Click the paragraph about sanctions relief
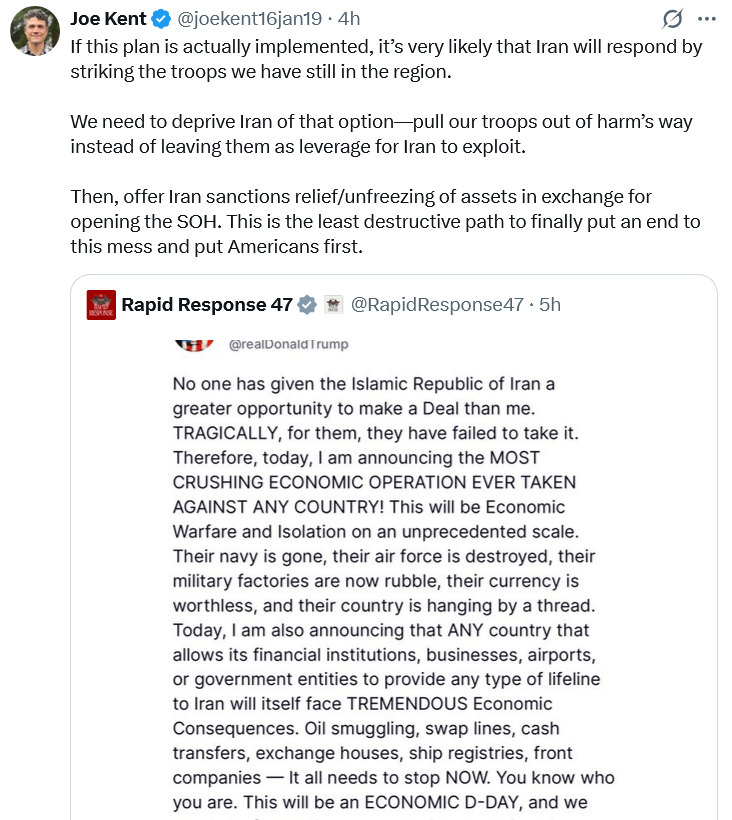The height and width of the screenshot is (820, 732). click(385, 221)
